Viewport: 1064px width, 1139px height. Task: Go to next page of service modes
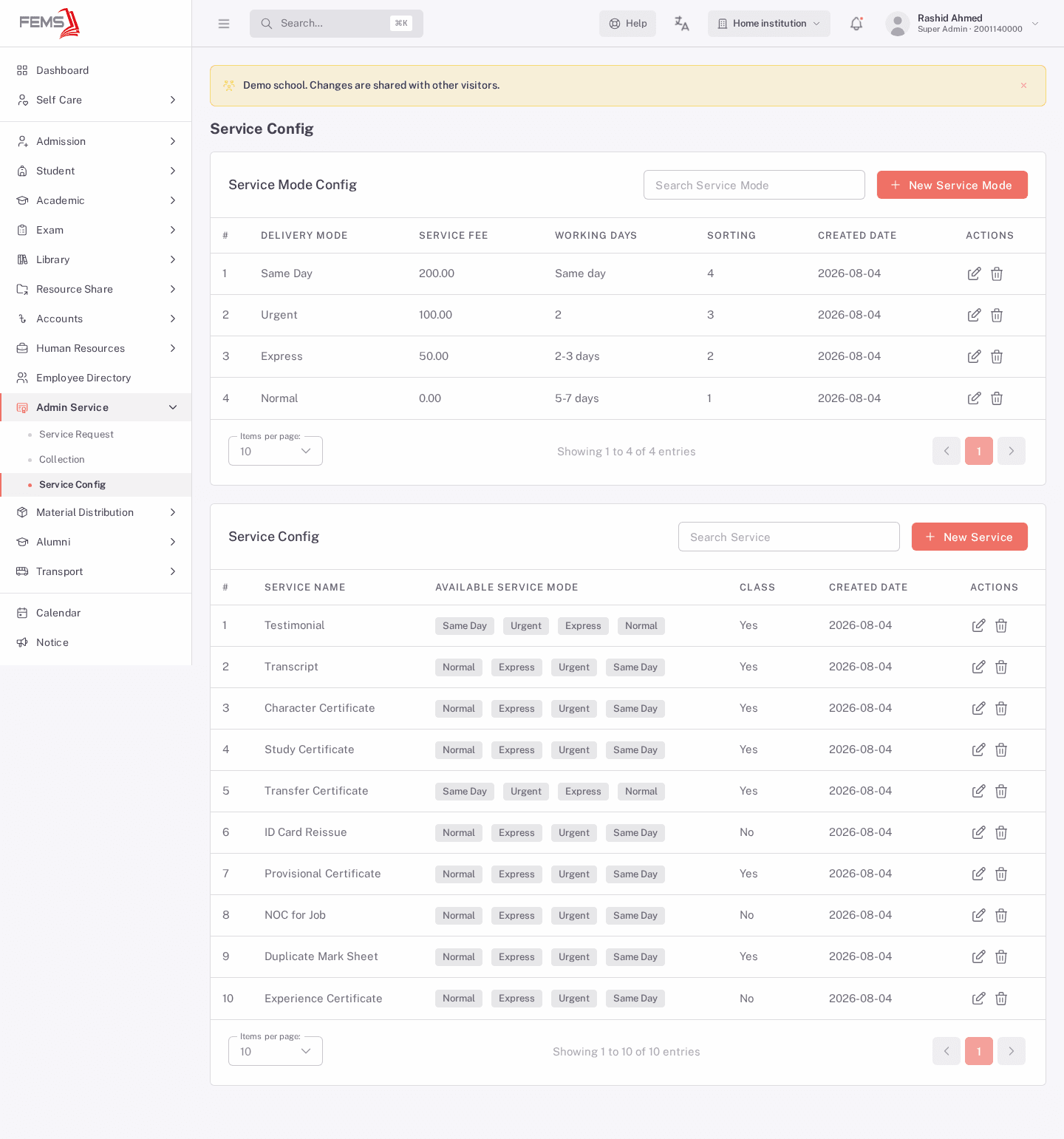[1011, 451]
